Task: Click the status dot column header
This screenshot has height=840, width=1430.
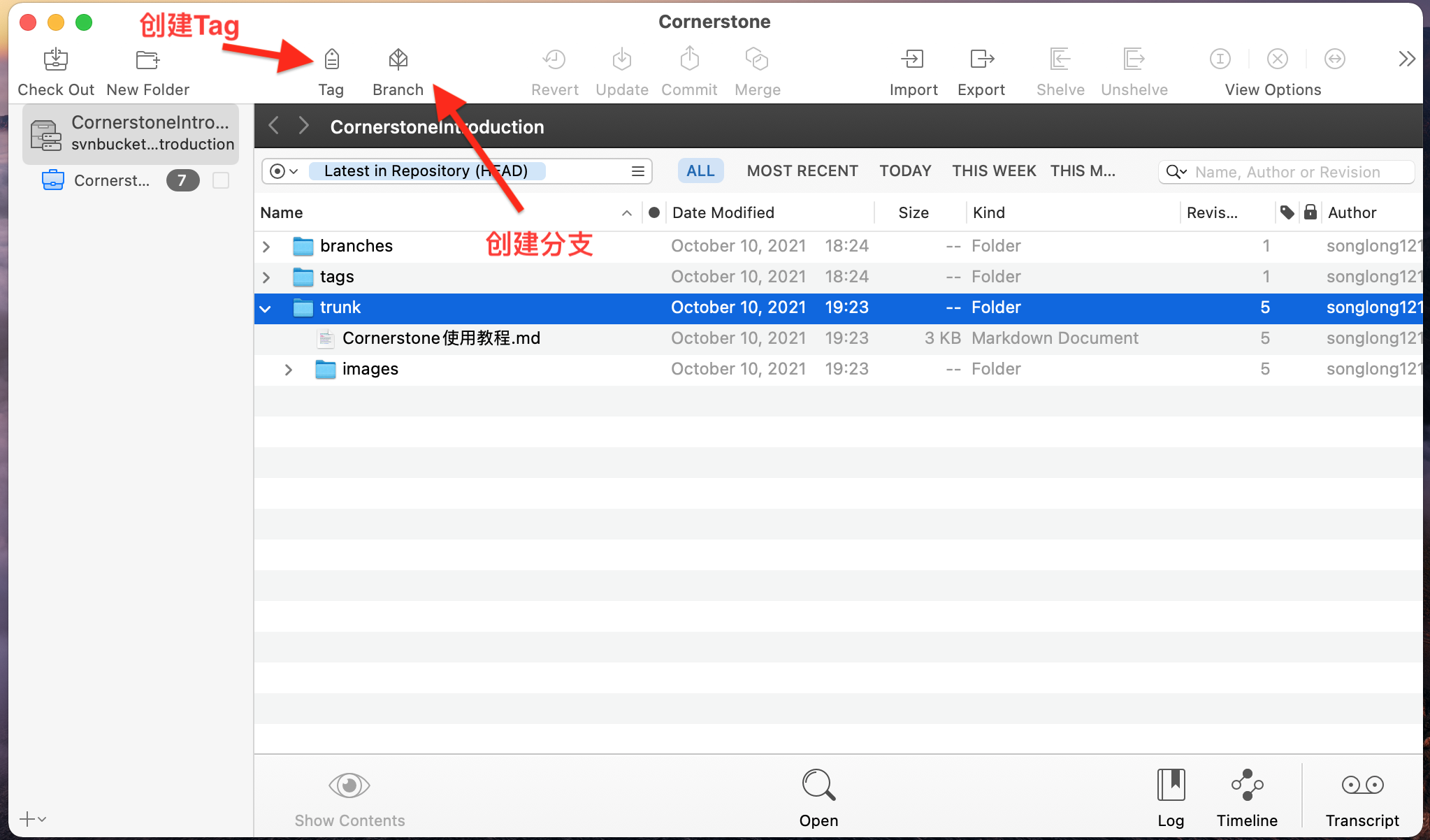Action: tap(654, 212)
